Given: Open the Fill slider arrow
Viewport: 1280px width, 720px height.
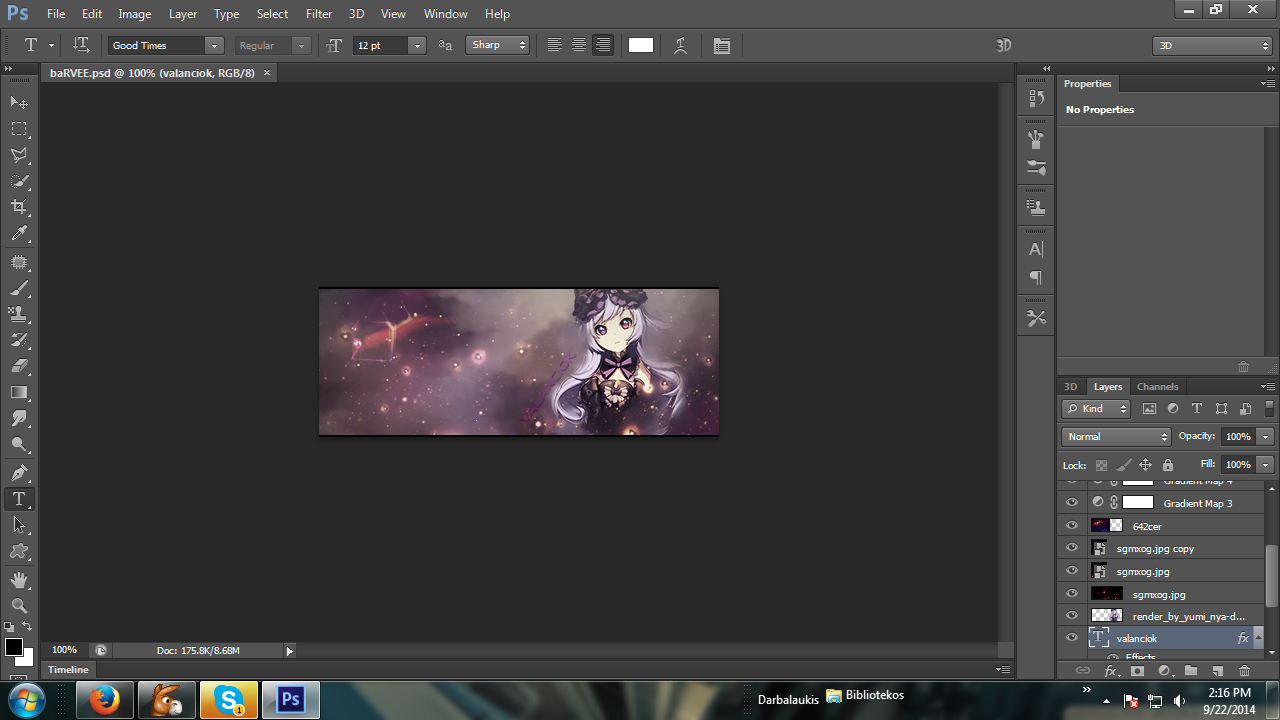Looking at the screenshot, I should point(1266,465).
